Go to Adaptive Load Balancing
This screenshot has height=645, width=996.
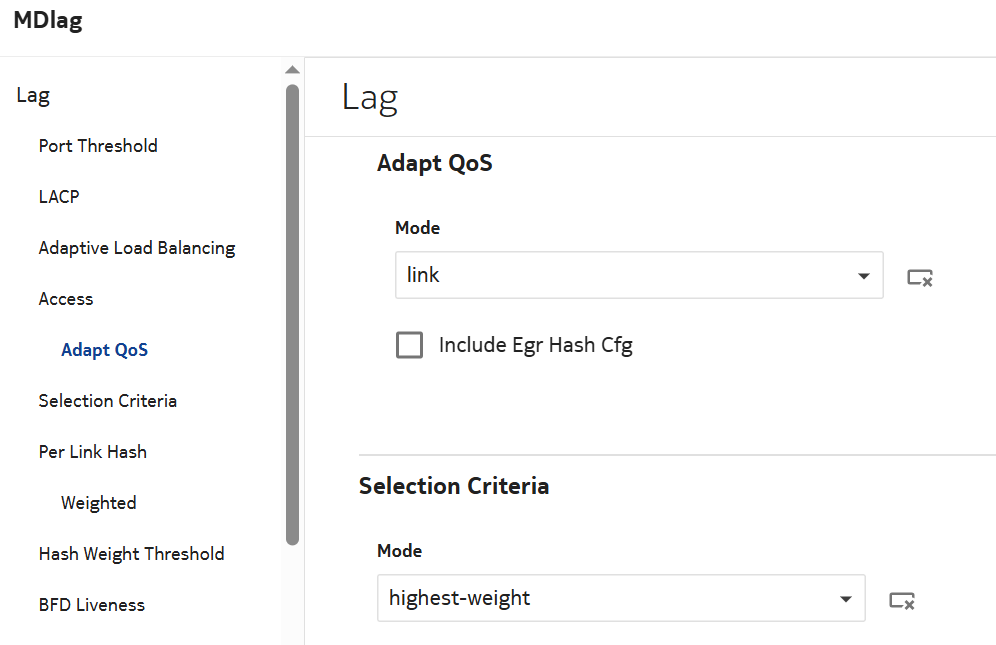point(137,248)
